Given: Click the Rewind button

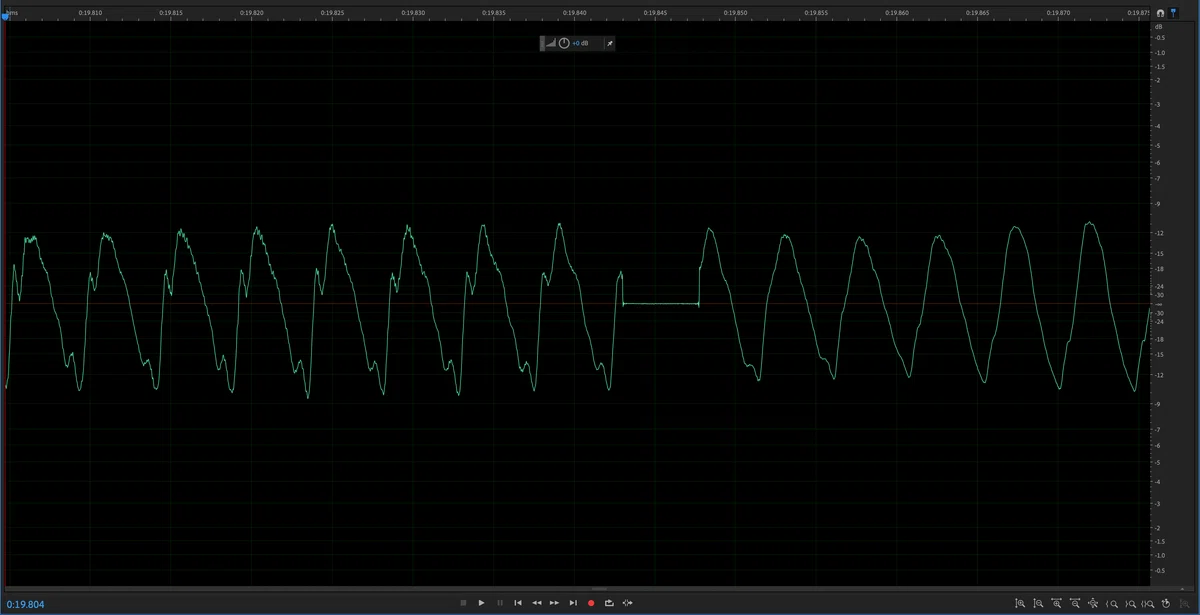Looking at the screenshot, I should click(537, 603).
